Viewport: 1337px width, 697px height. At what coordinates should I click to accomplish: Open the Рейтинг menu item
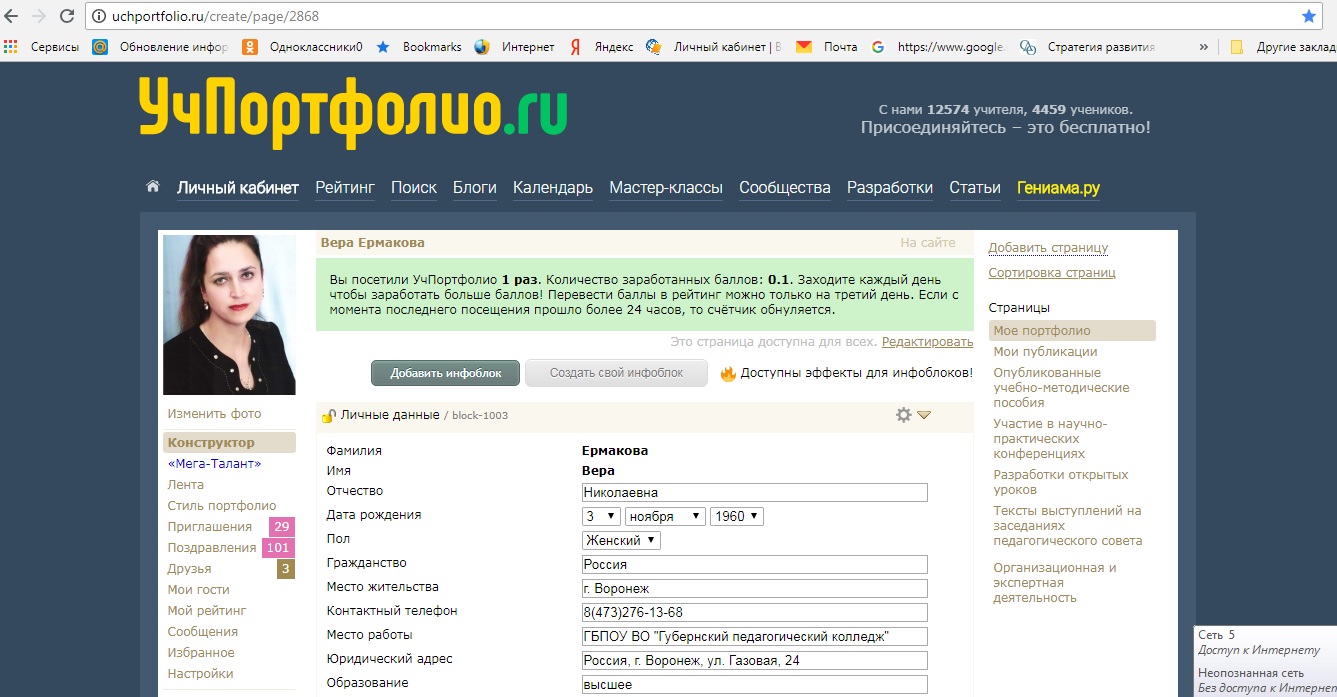pyautogui.click(x=345, y=188)
